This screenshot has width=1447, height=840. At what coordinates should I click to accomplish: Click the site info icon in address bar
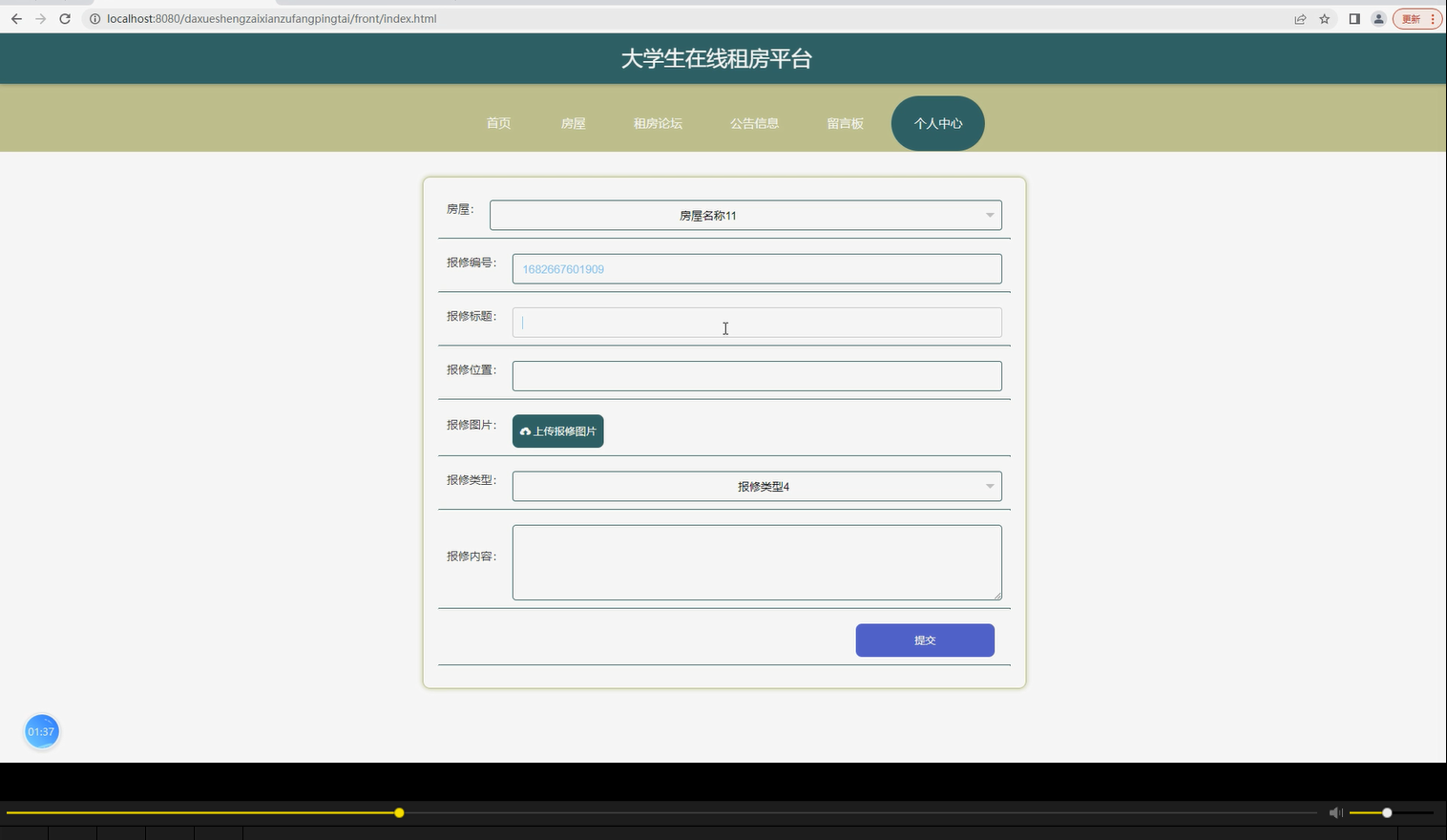95,18
